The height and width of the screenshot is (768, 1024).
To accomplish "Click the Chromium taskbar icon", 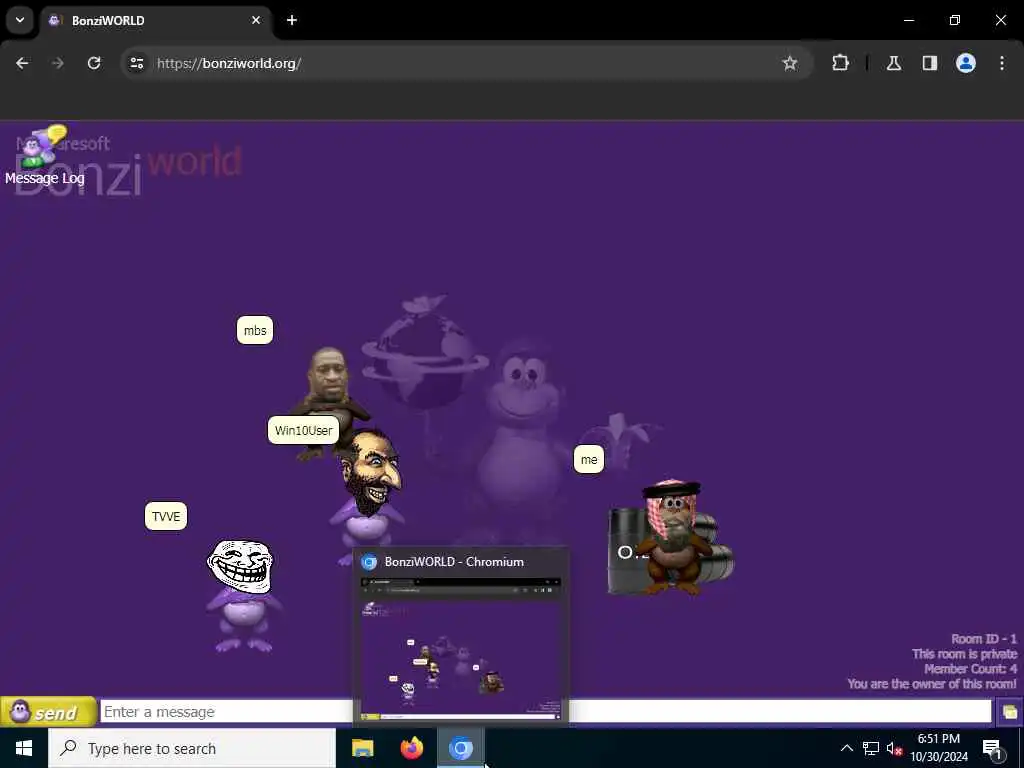I will pyautogui.click(x=460, y=748).
